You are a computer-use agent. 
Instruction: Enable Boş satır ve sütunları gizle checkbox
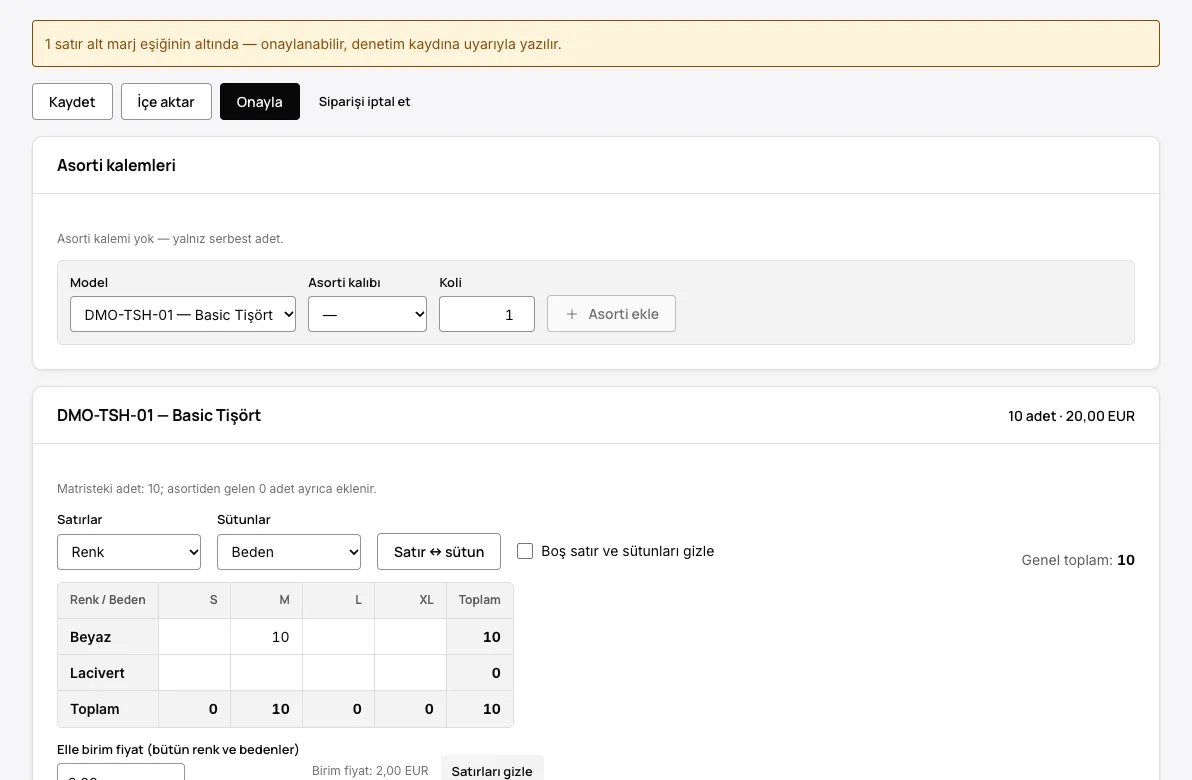pos(525,551)
